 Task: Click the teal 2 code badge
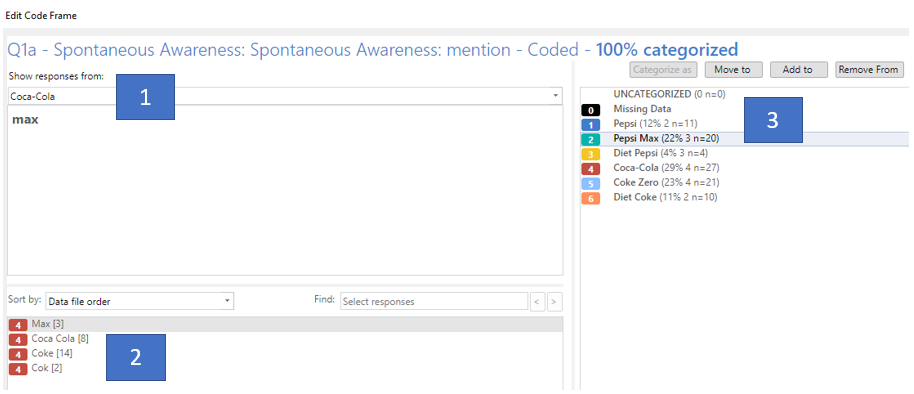tap(590, 139)
